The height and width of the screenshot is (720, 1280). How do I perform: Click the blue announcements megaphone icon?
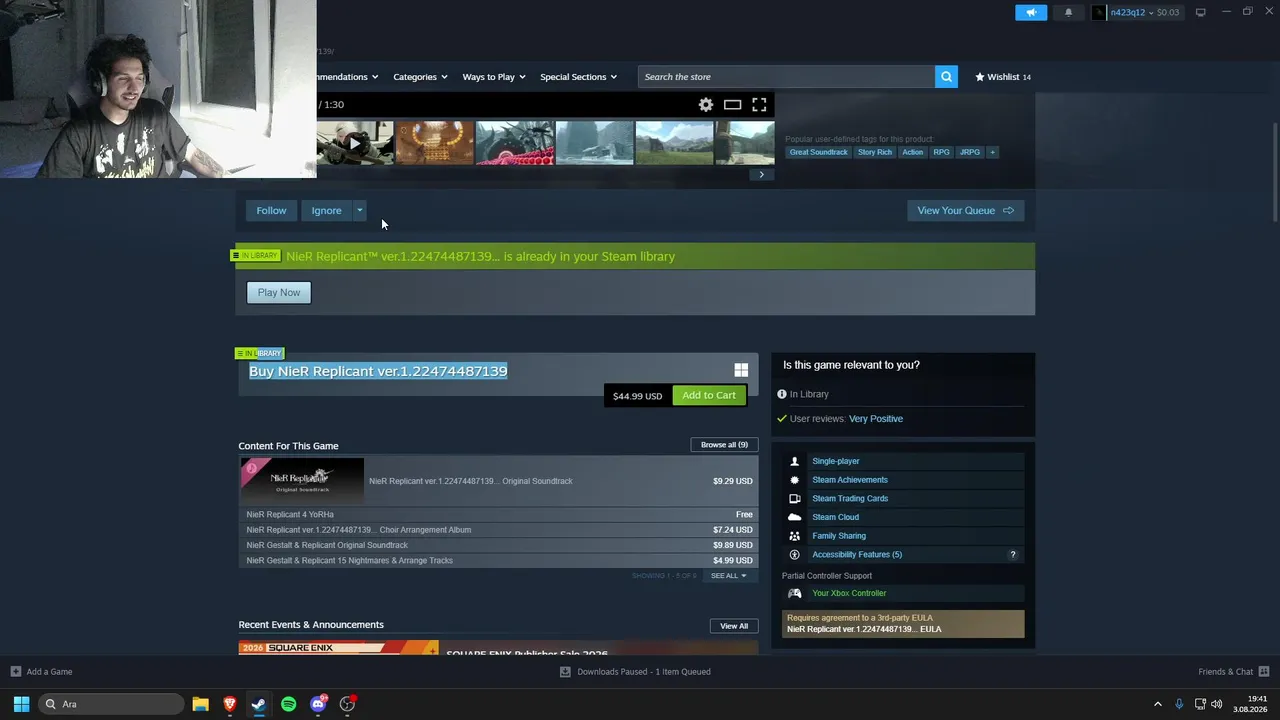(x=1031, y=12)
